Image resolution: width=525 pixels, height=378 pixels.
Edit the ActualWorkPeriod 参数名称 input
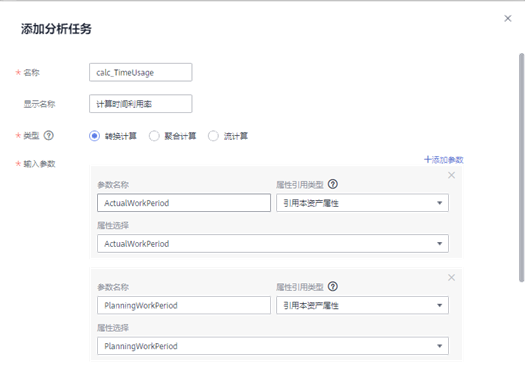(x=184, y=203)
